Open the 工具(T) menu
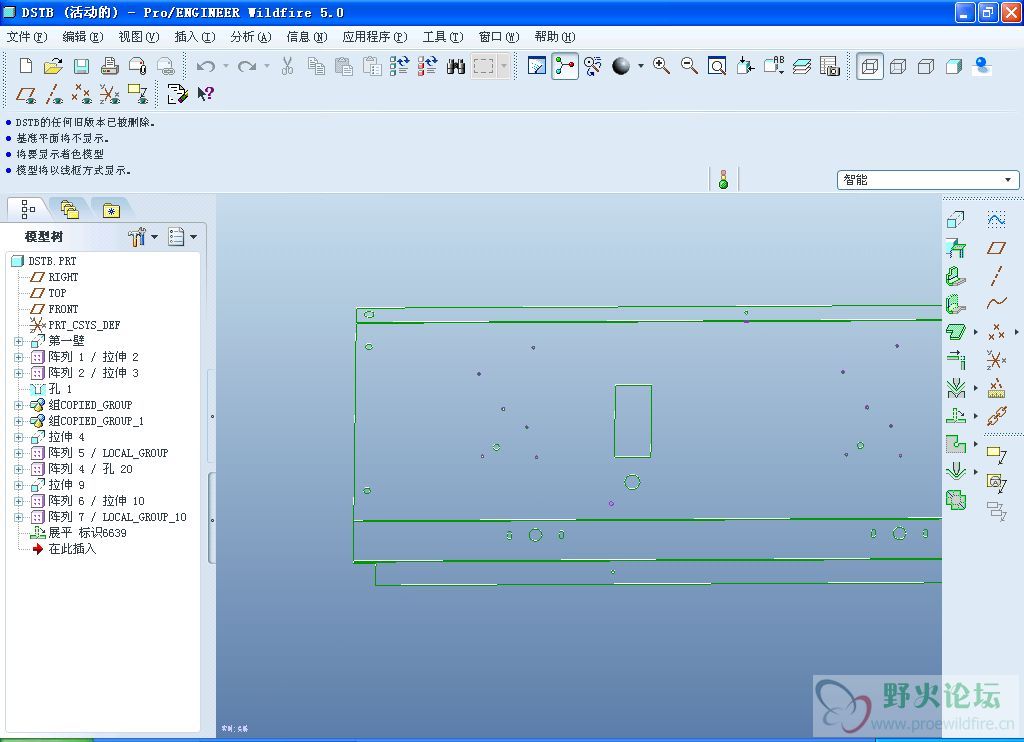1024x742 pixels. pos(443,37)
